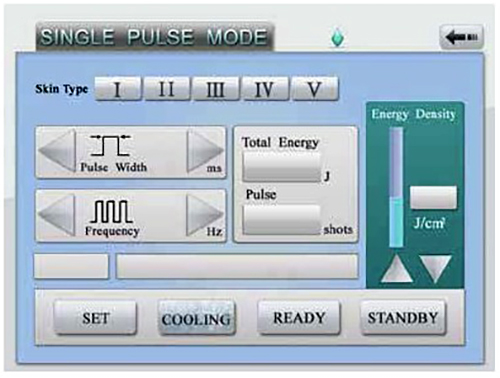Lower Energy Density with down triangle
This screenshot has height=378, width=500.
coord(436,269)
